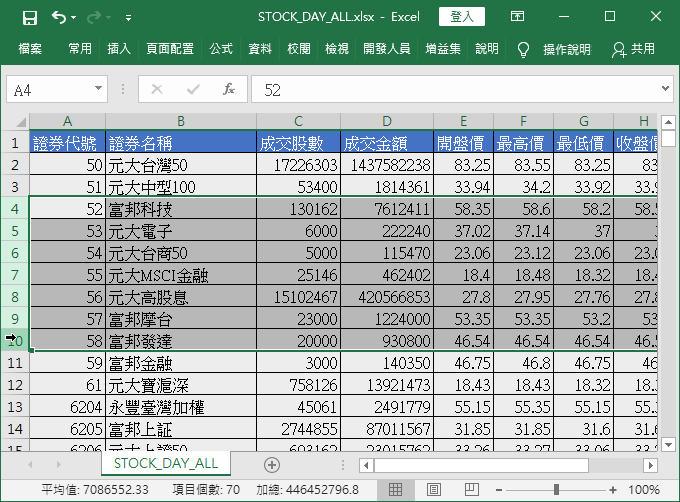Select column D header

point(387,121)
